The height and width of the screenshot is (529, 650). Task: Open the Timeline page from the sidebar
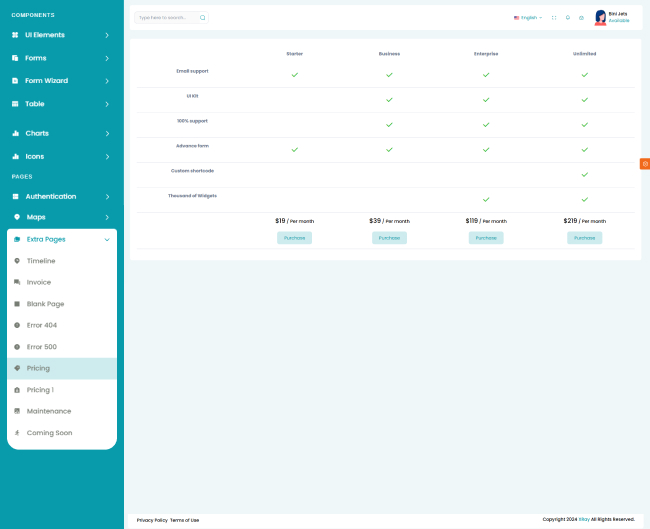pos(41,261)
